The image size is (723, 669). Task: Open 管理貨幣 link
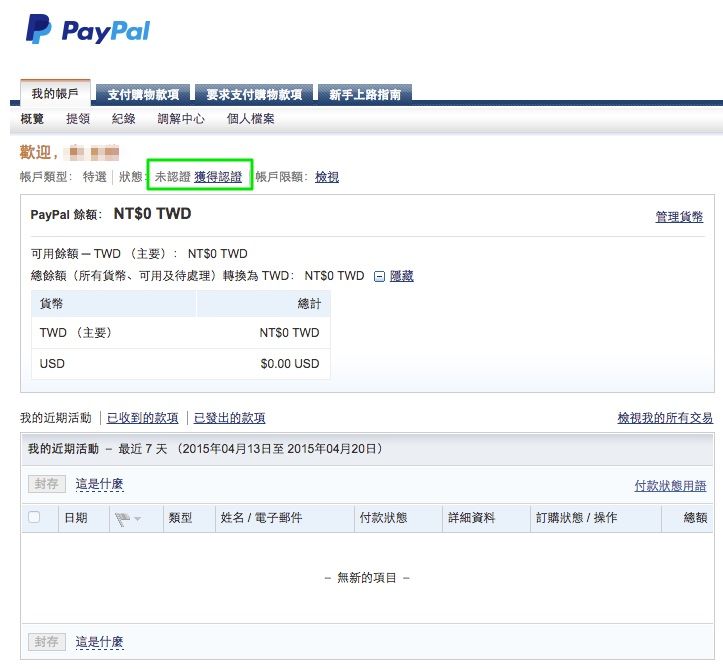(x=679, y=217)
